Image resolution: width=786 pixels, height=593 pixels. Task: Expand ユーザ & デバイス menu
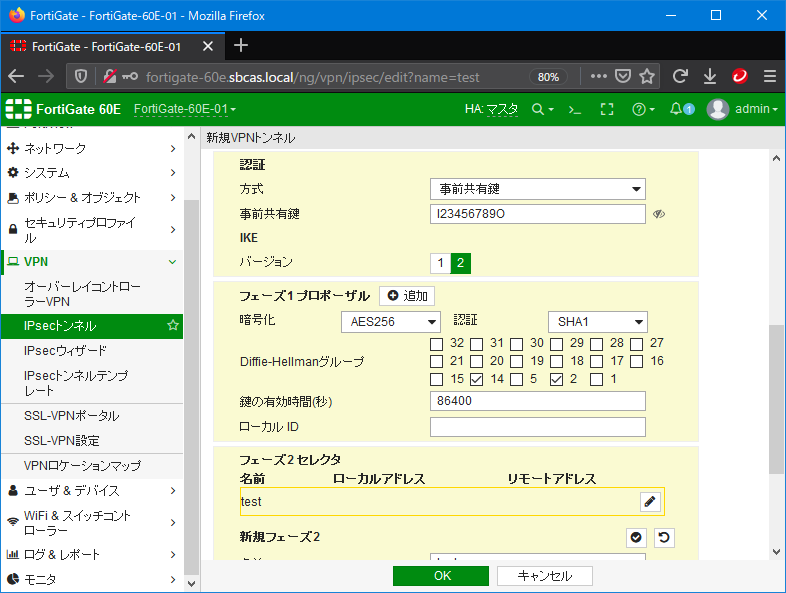(x=92, y=491)
